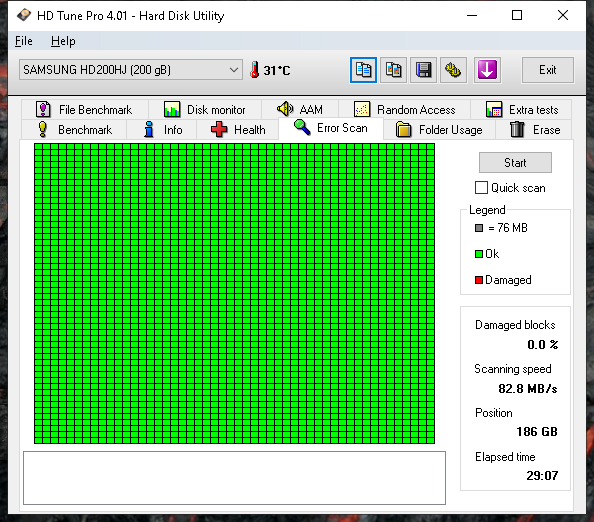The height and width of the screenshot is (522, 594).
Task: Maximize the HD Tune Pro window
Action: point(517,16)
